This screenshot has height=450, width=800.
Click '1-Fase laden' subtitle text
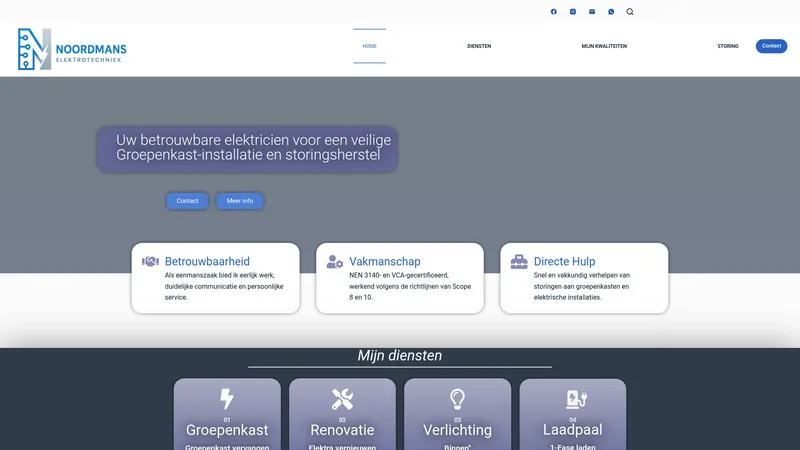coord(572,447)
